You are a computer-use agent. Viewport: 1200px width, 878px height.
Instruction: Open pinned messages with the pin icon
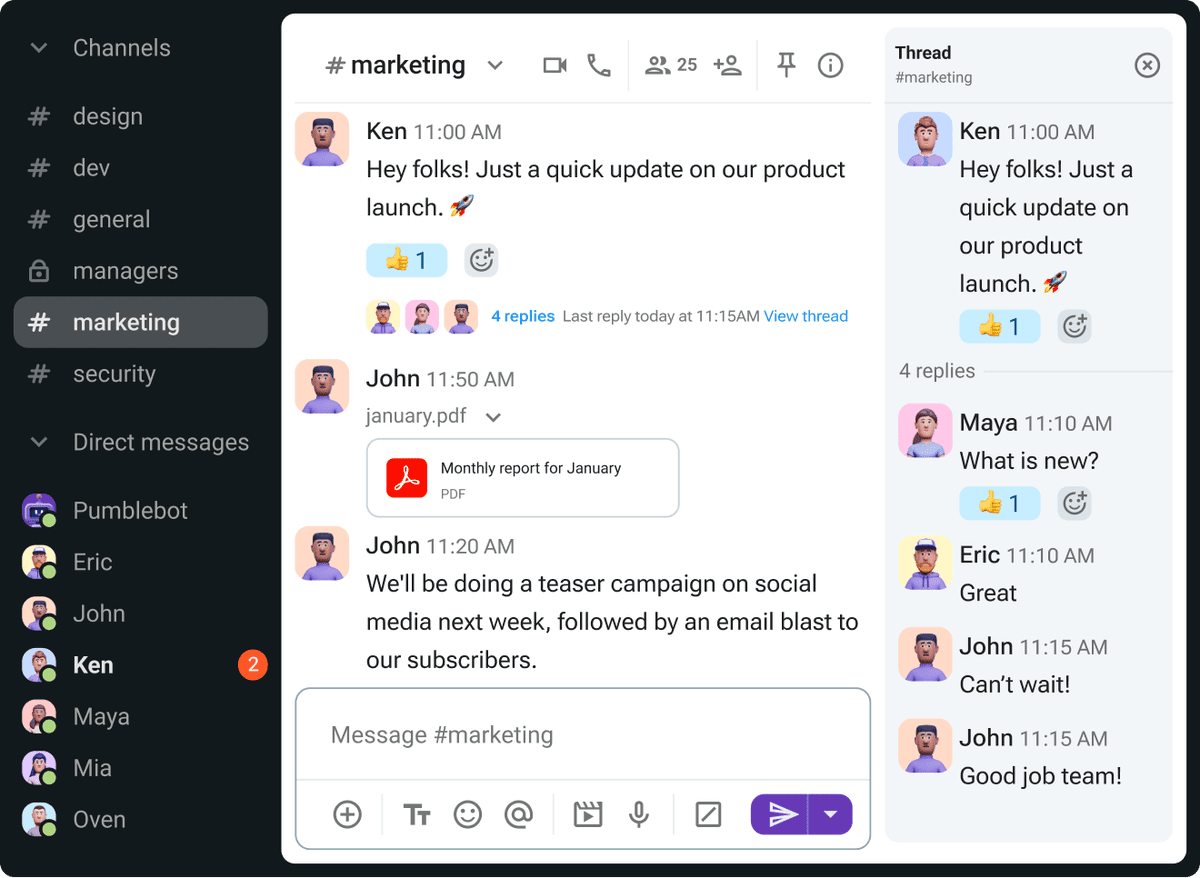[x=787, y=66]
